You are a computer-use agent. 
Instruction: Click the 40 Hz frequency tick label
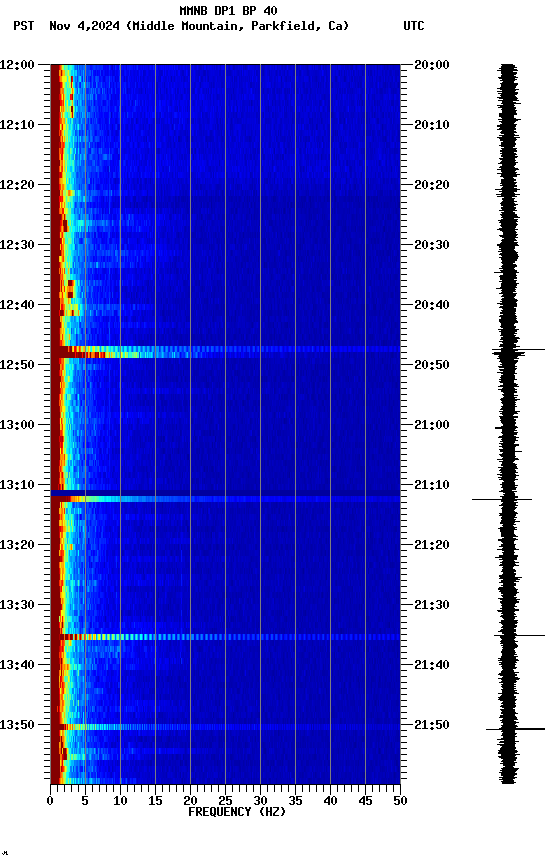click(x=330, y=801)
